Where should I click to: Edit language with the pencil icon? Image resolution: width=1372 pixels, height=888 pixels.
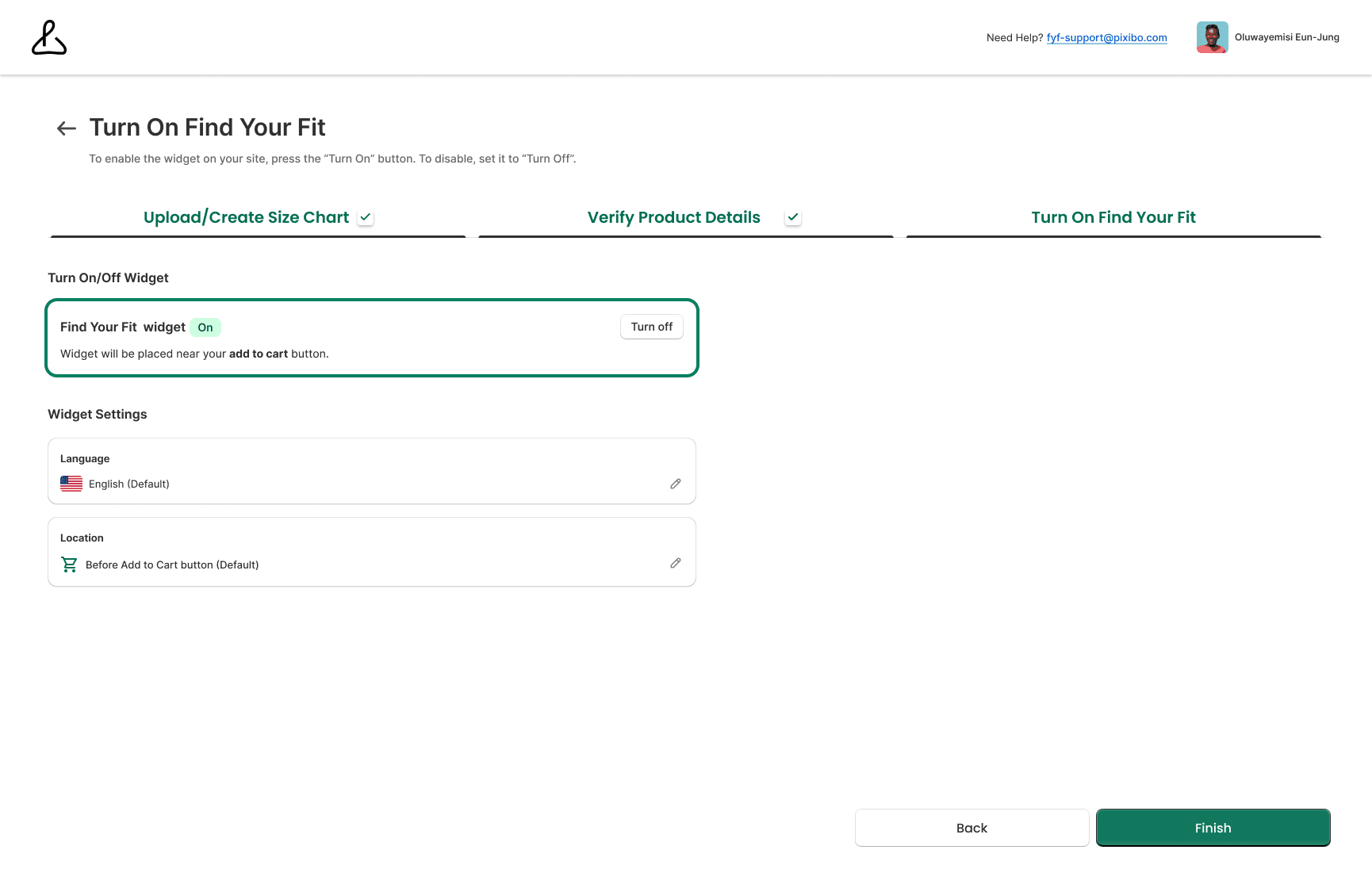click(676, 484)
